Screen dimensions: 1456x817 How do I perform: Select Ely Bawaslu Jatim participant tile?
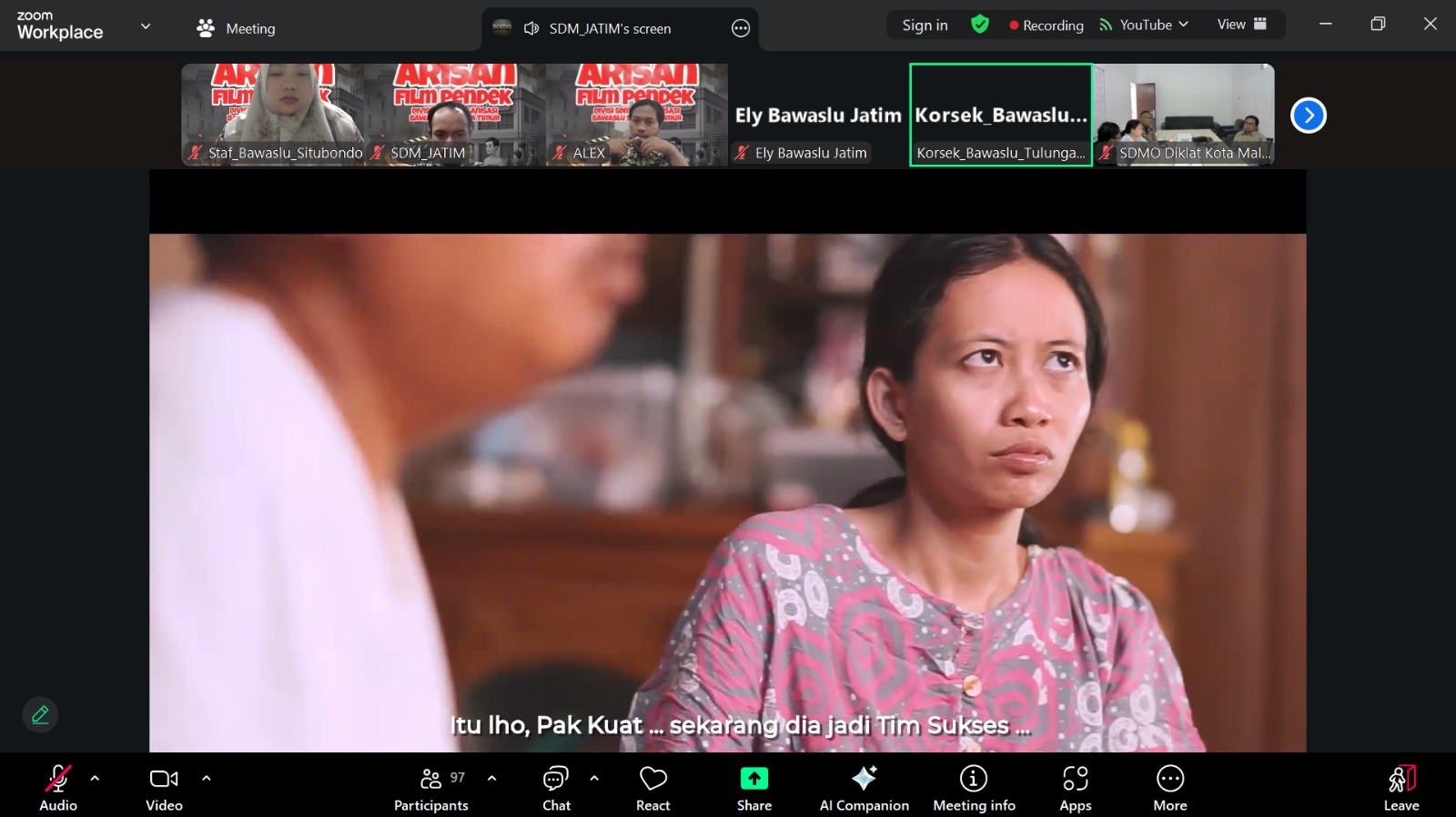[819, 115]
